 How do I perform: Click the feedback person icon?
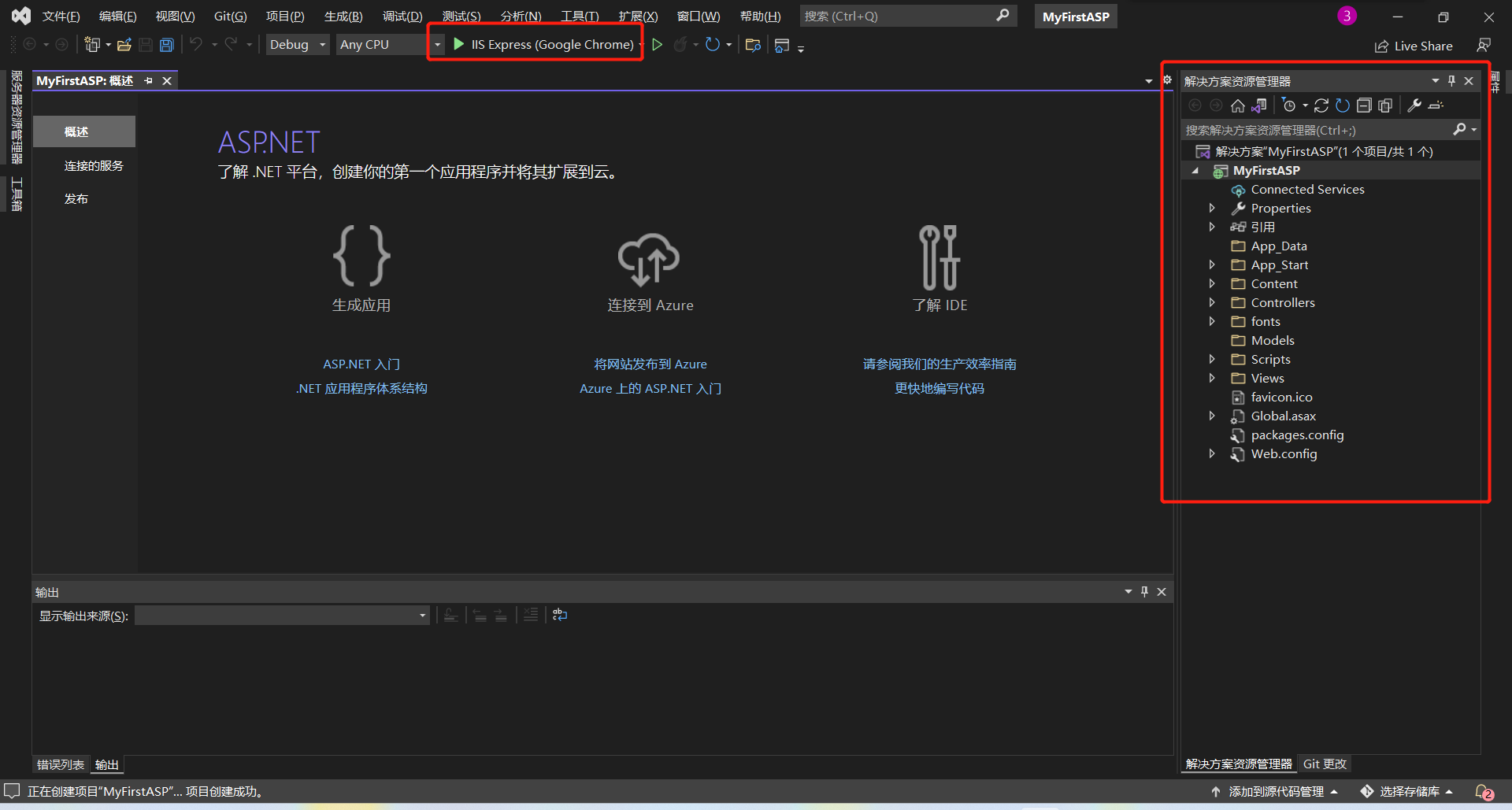coord(1484,45)
